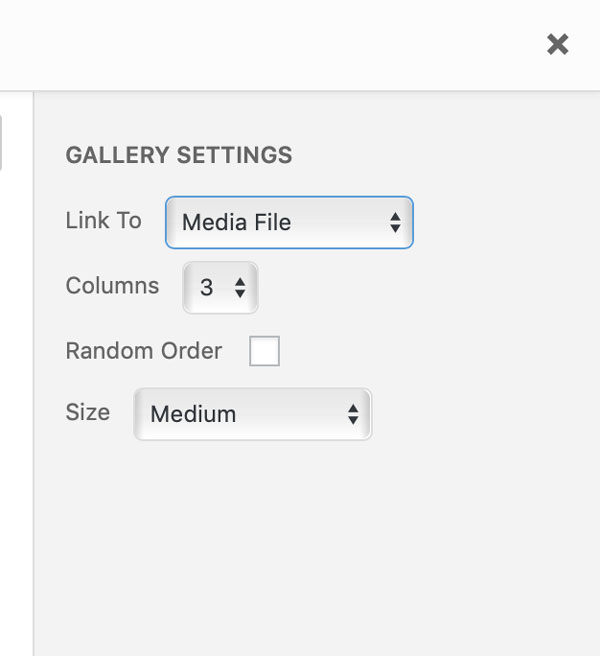The width and height of the screenshot is (600, 656).
Task: Close the gallery settings modal
Action: coord(557,44)
